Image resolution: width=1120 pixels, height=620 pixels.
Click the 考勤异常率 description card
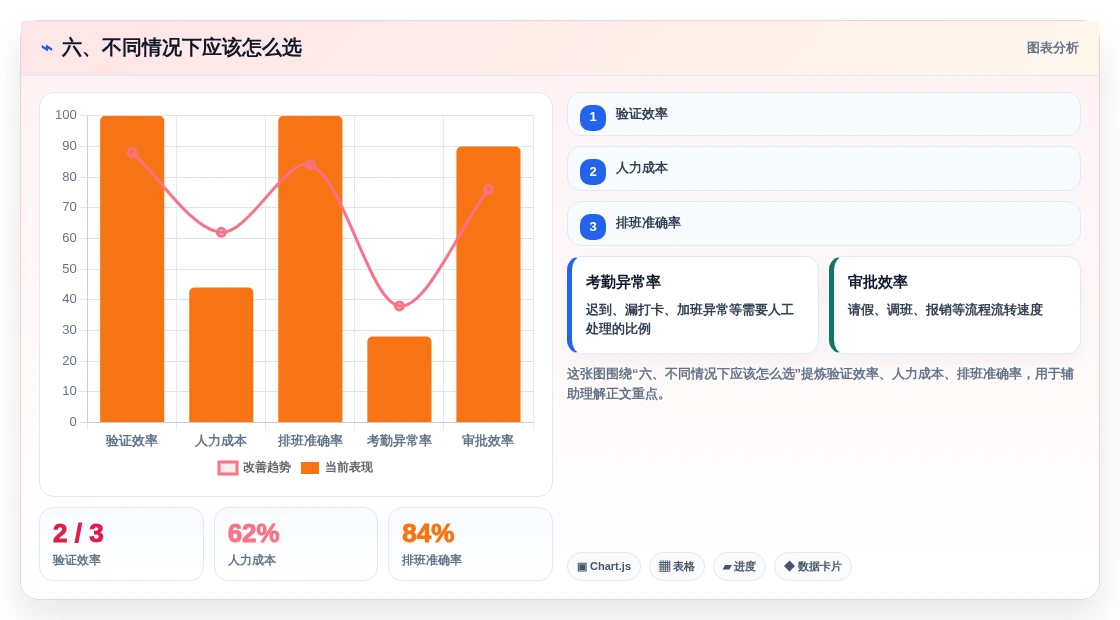coord(693,305)
